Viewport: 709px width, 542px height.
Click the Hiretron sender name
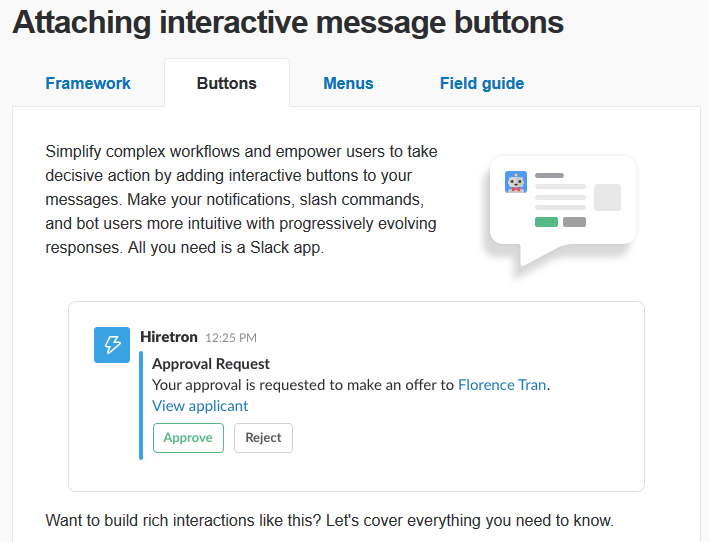tap(169, 337)
